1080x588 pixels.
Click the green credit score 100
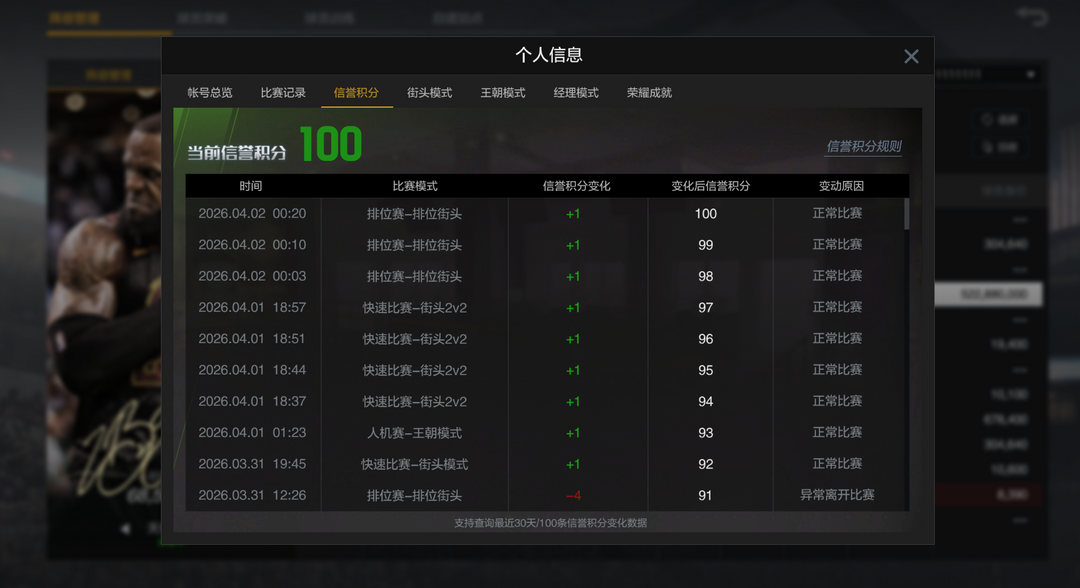tap(333, 144)
